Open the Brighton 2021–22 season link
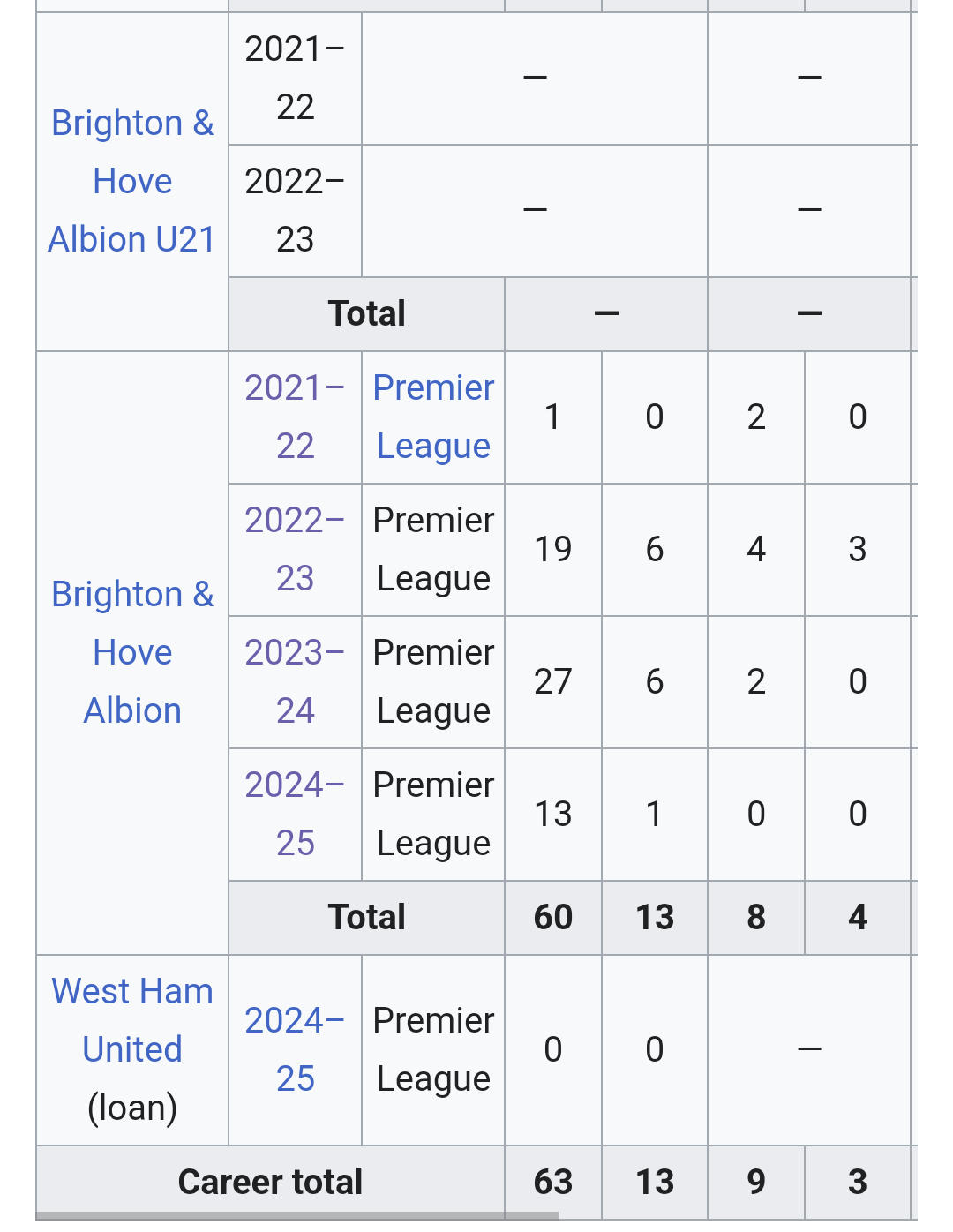Viewport: 953px width, 1232px height. coord(295,417)
